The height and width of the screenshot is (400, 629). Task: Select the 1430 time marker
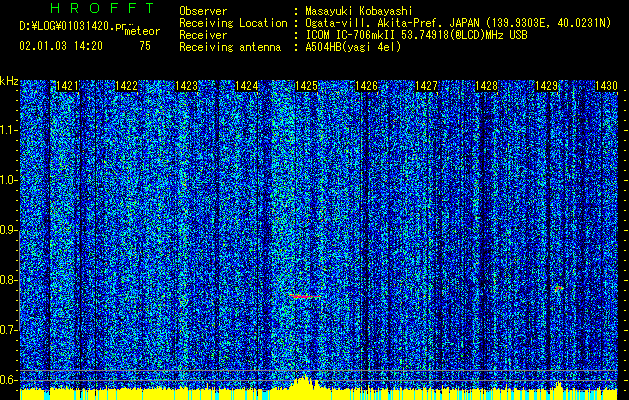point(606,86)
